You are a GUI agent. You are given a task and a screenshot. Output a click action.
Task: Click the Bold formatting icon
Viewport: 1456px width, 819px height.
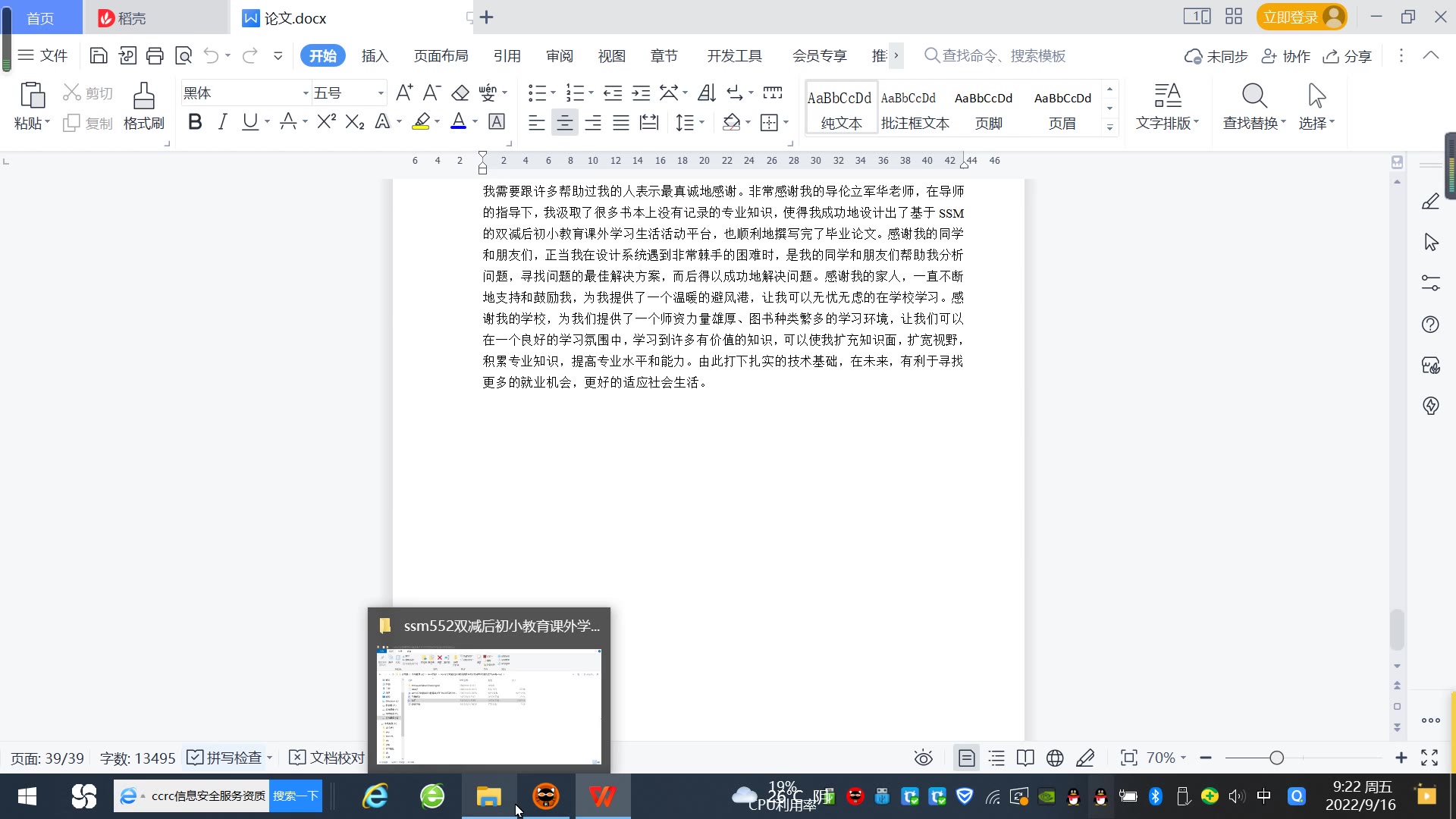pyautogui.click(x=195, y=122)
